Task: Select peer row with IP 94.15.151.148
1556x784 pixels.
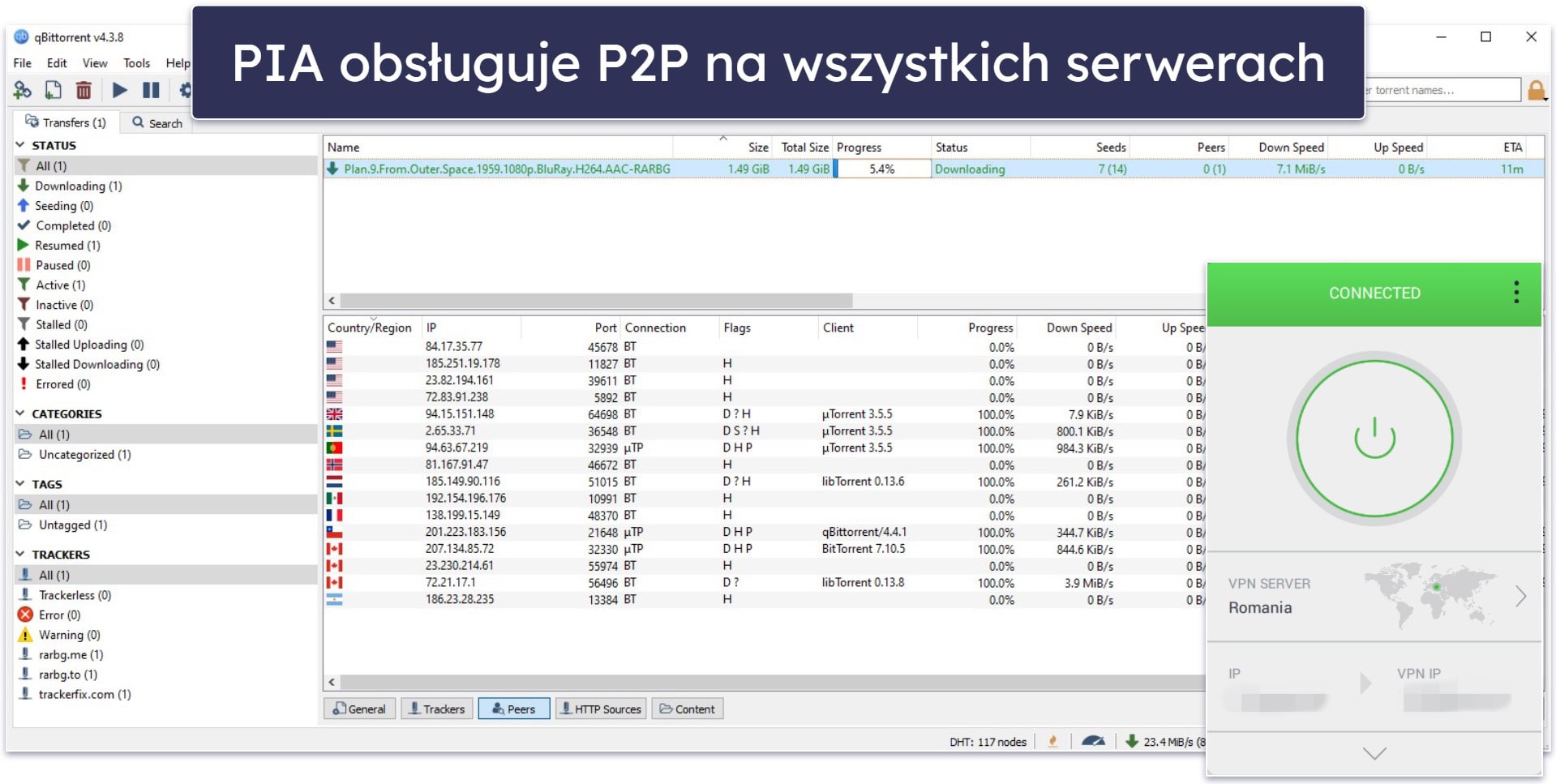Action: point(765,414)
